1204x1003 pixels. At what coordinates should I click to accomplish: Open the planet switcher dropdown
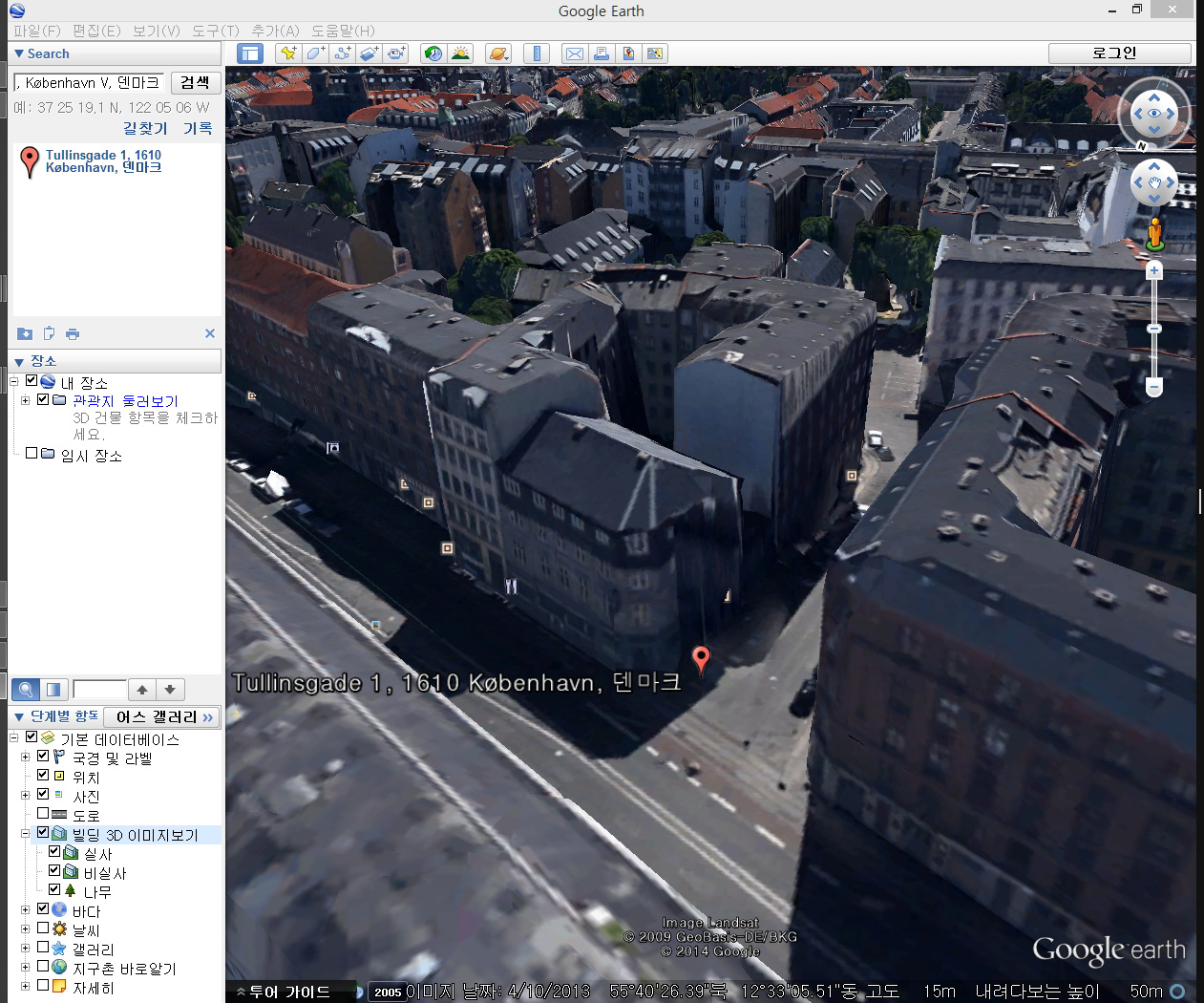(498, 53)
